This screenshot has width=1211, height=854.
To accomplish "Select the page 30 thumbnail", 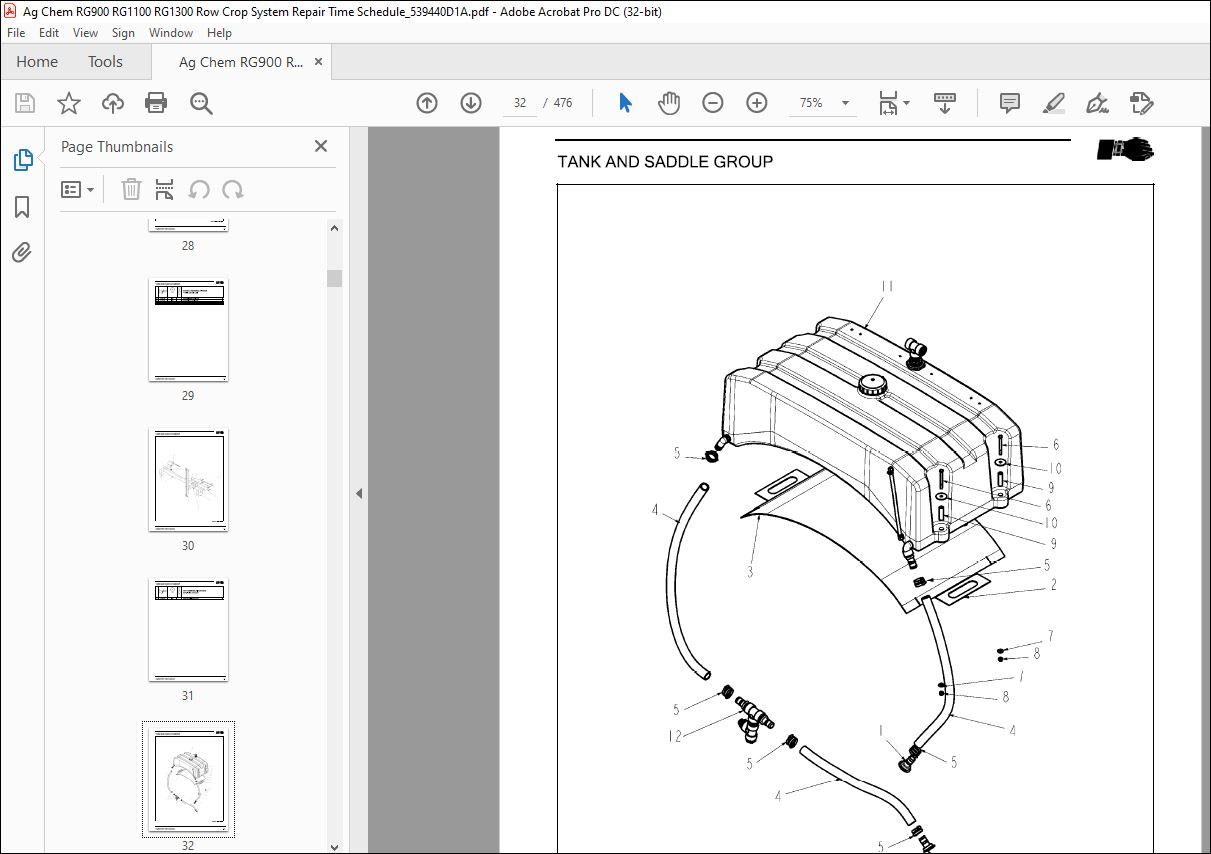I will [x=188, y=480].
